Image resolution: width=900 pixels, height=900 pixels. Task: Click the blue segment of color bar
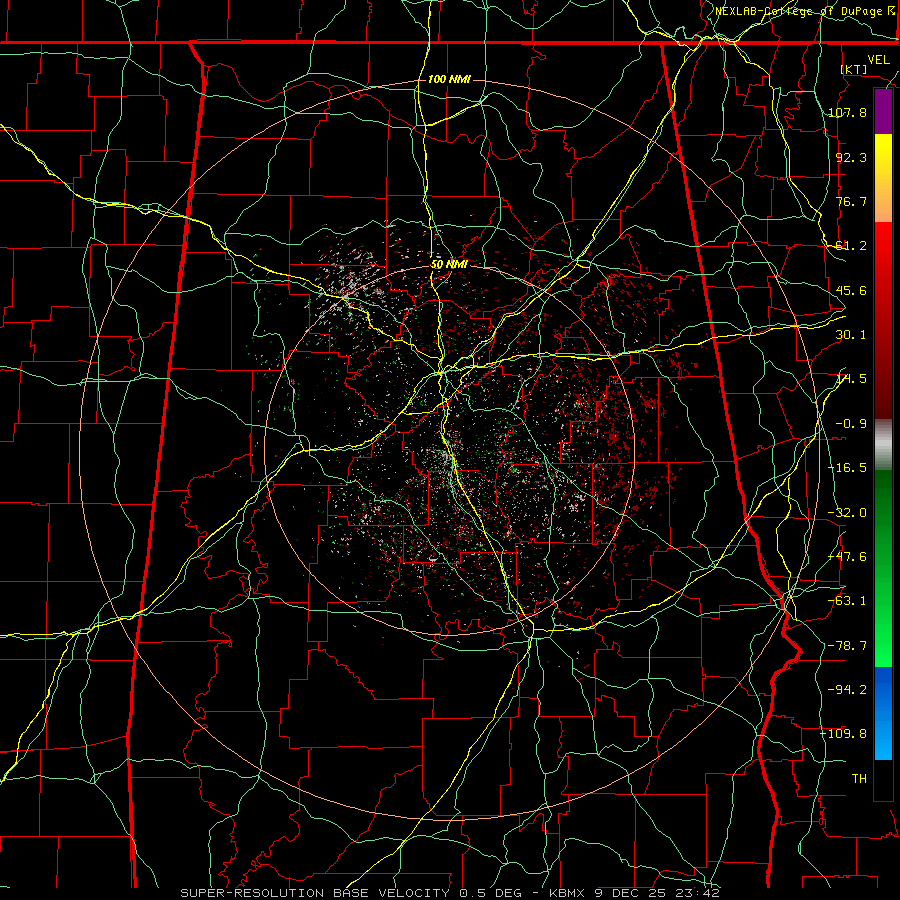click(883, 713)
